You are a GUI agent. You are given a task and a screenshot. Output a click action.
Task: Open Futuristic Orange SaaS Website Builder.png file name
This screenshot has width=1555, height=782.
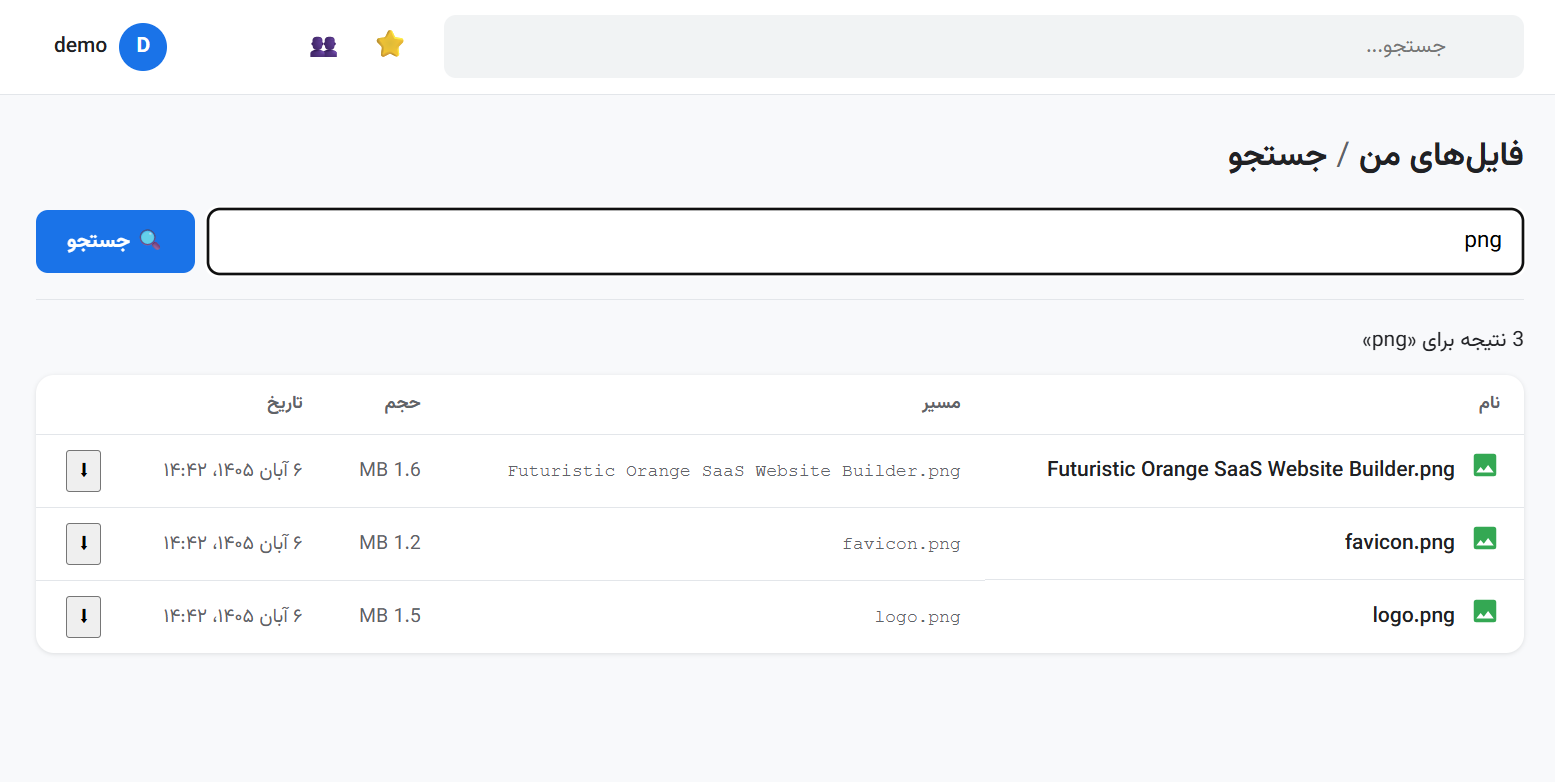click(x=1251, y=470)
